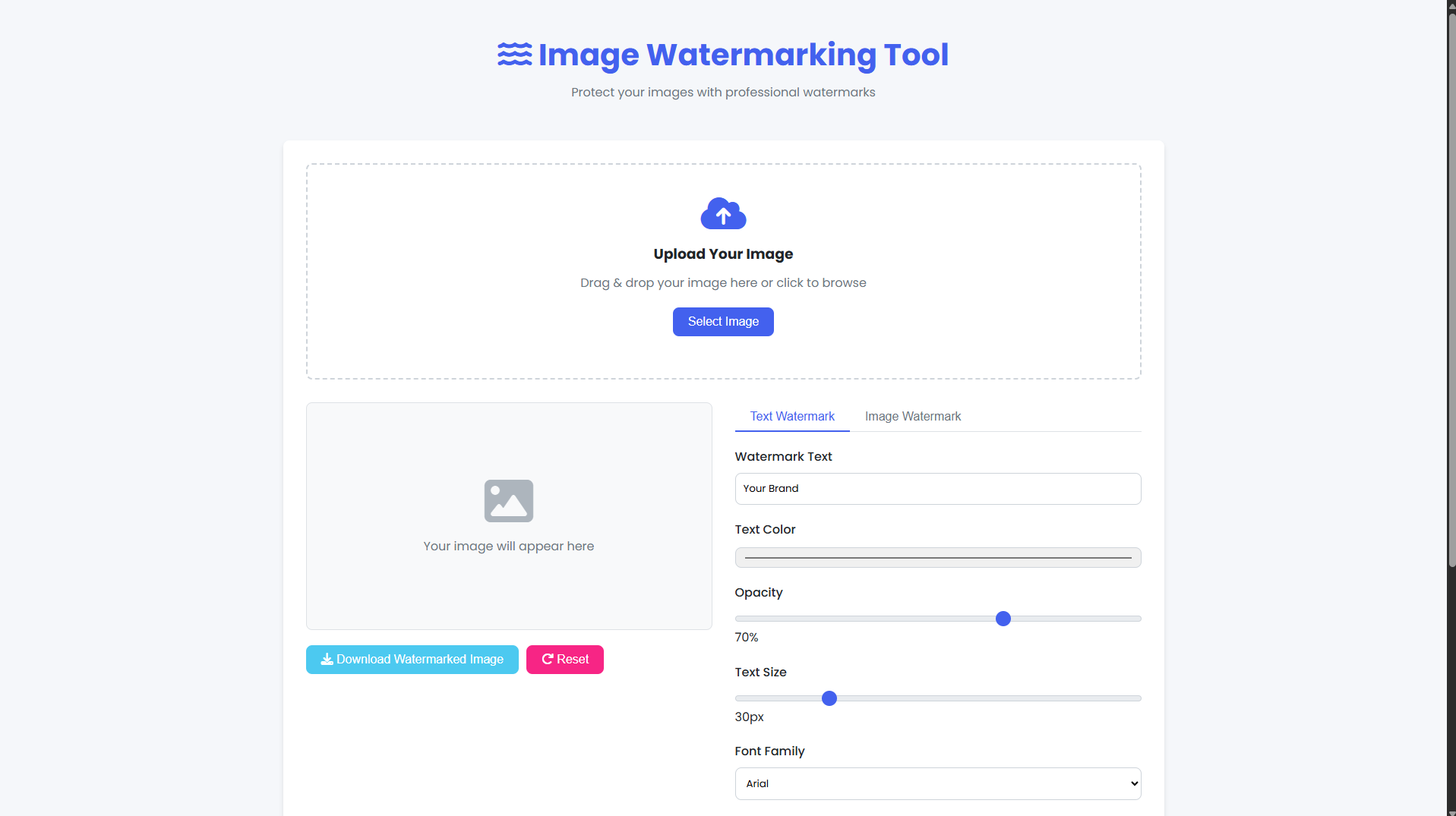
Task: Click the 'Font Family' label
Action: tap(769, 751)
